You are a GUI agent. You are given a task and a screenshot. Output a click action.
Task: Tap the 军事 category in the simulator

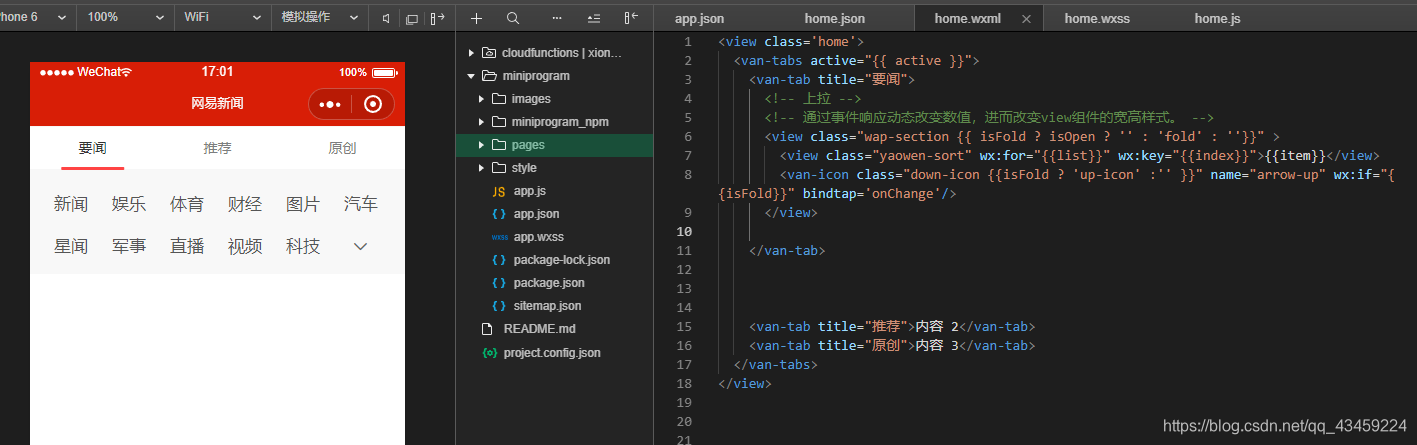click(x=129, y=246)
